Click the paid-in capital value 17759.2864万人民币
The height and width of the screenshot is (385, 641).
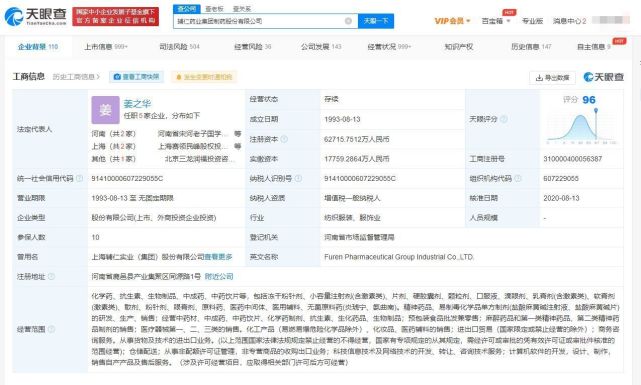point(356,159)
